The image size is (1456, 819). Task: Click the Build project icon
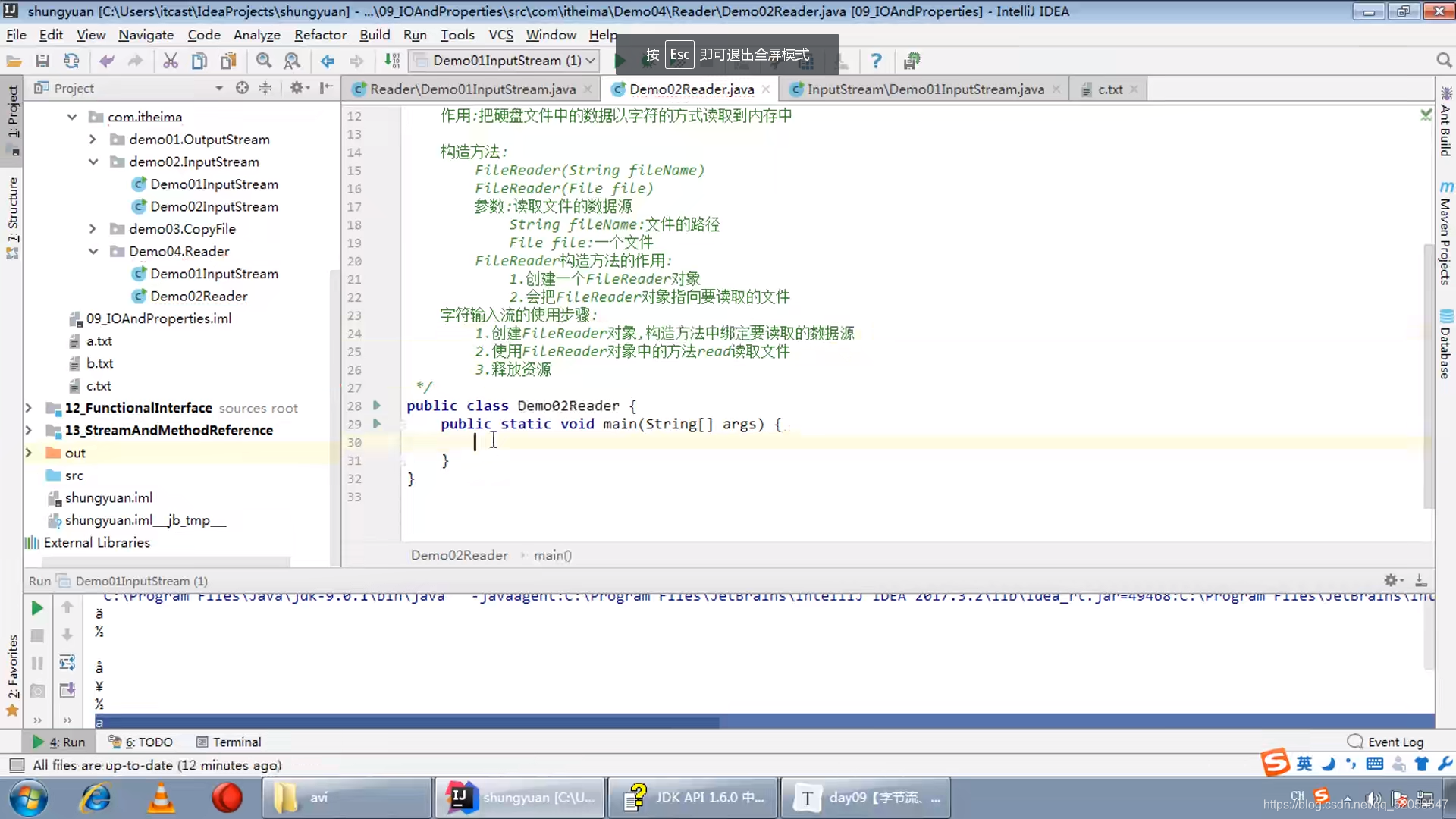click(x=392, y=61)
